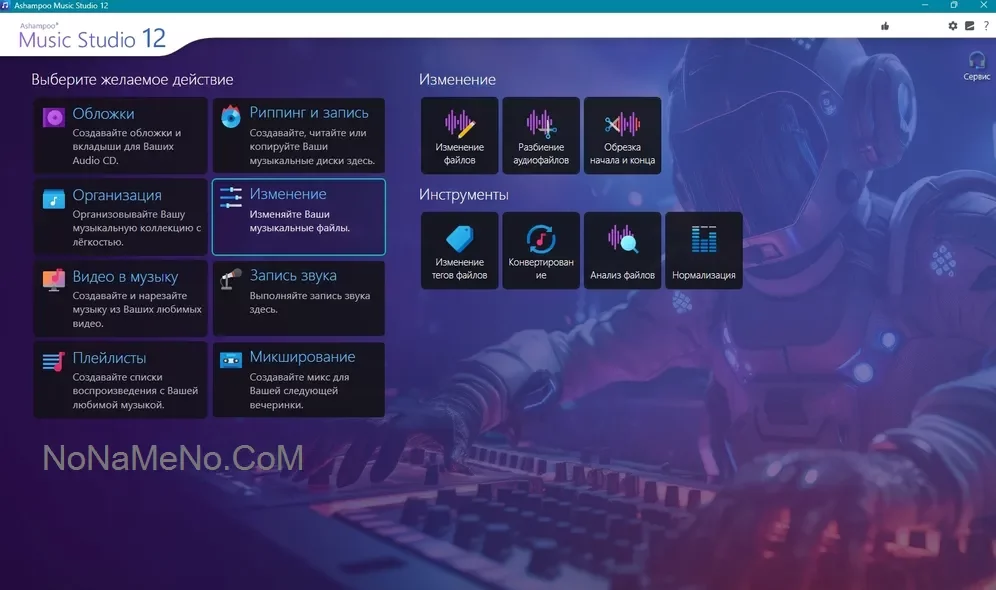
Task: Open settings via the gear icon
Action: point(953,26)
